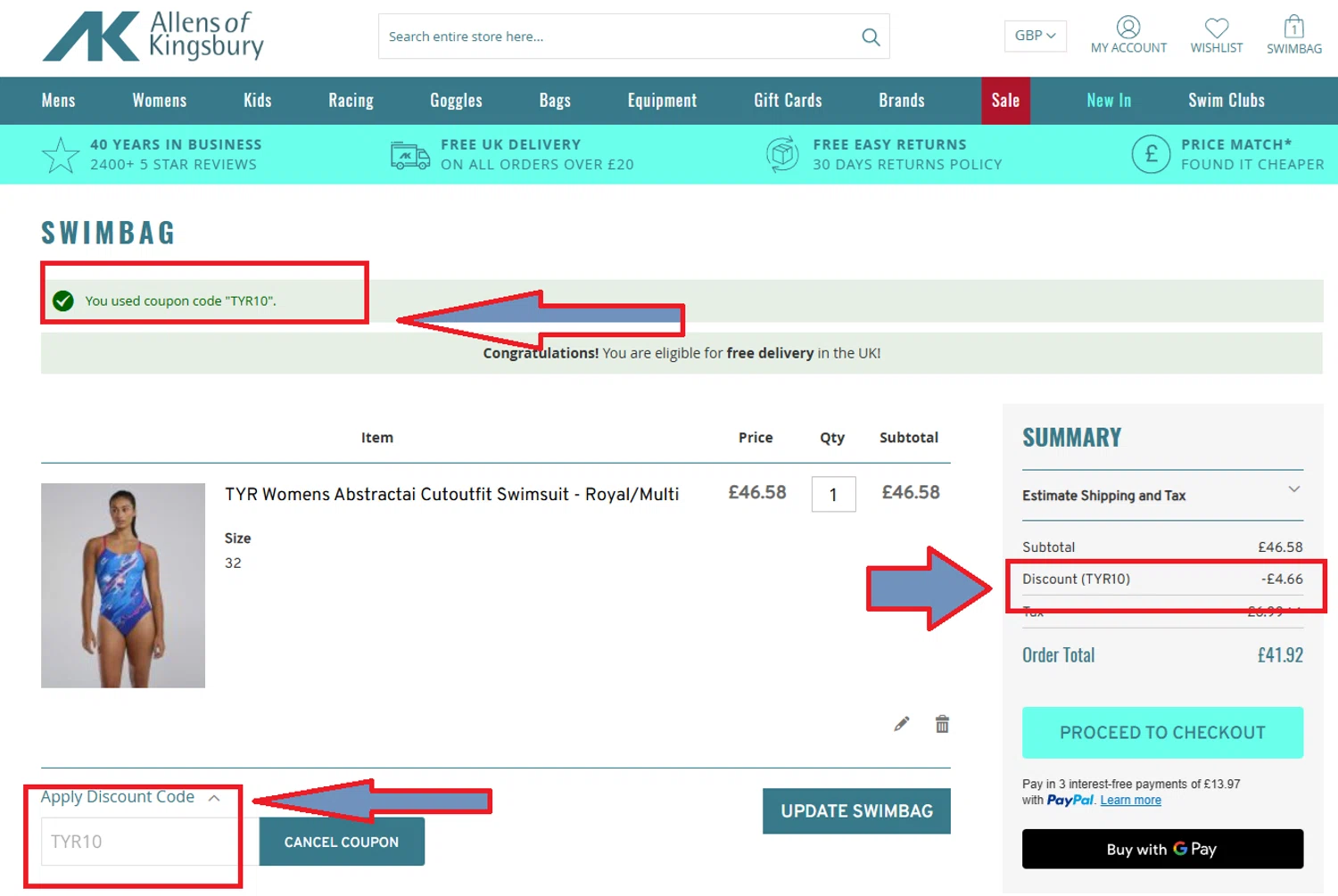Image resolution: width=1338 pixels, height=896 pixels.
Task: Click the star icon for 5 star reviews
Action: 61,155
